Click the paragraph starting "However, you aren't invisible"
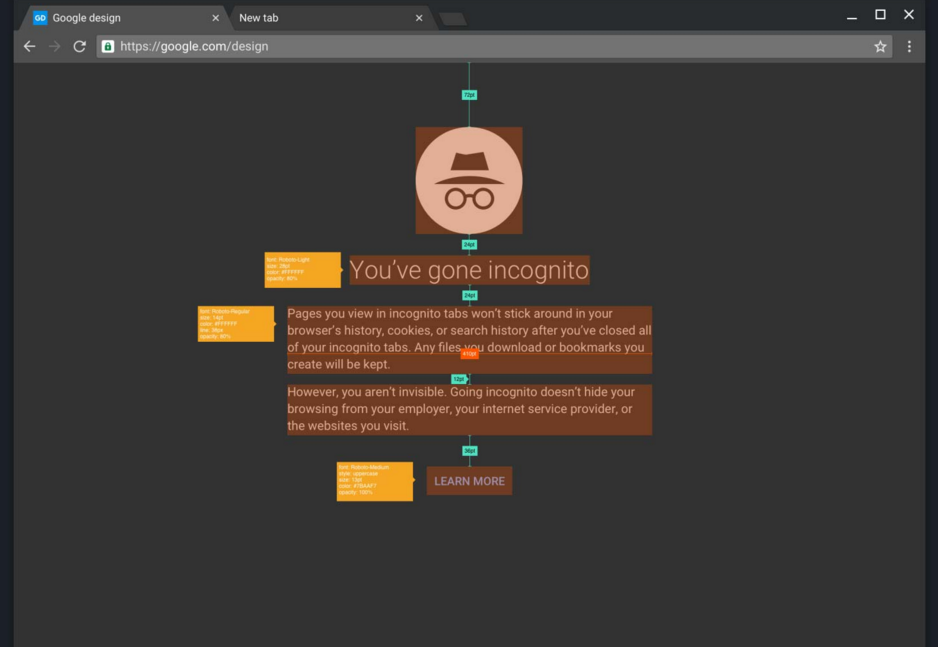 tap(469, 409)
